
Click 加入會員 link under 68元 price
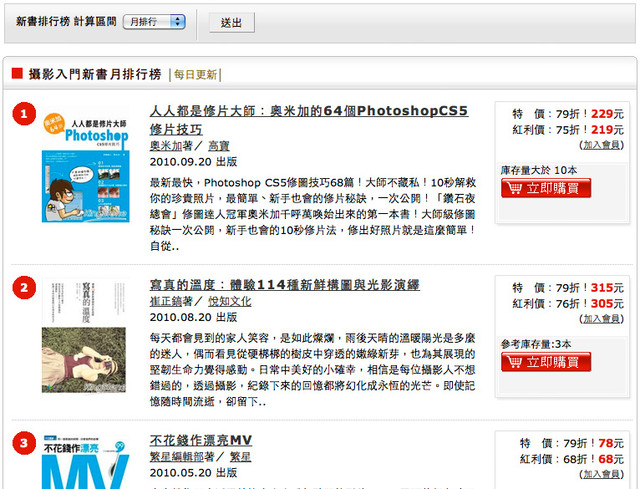pos(601,474)
